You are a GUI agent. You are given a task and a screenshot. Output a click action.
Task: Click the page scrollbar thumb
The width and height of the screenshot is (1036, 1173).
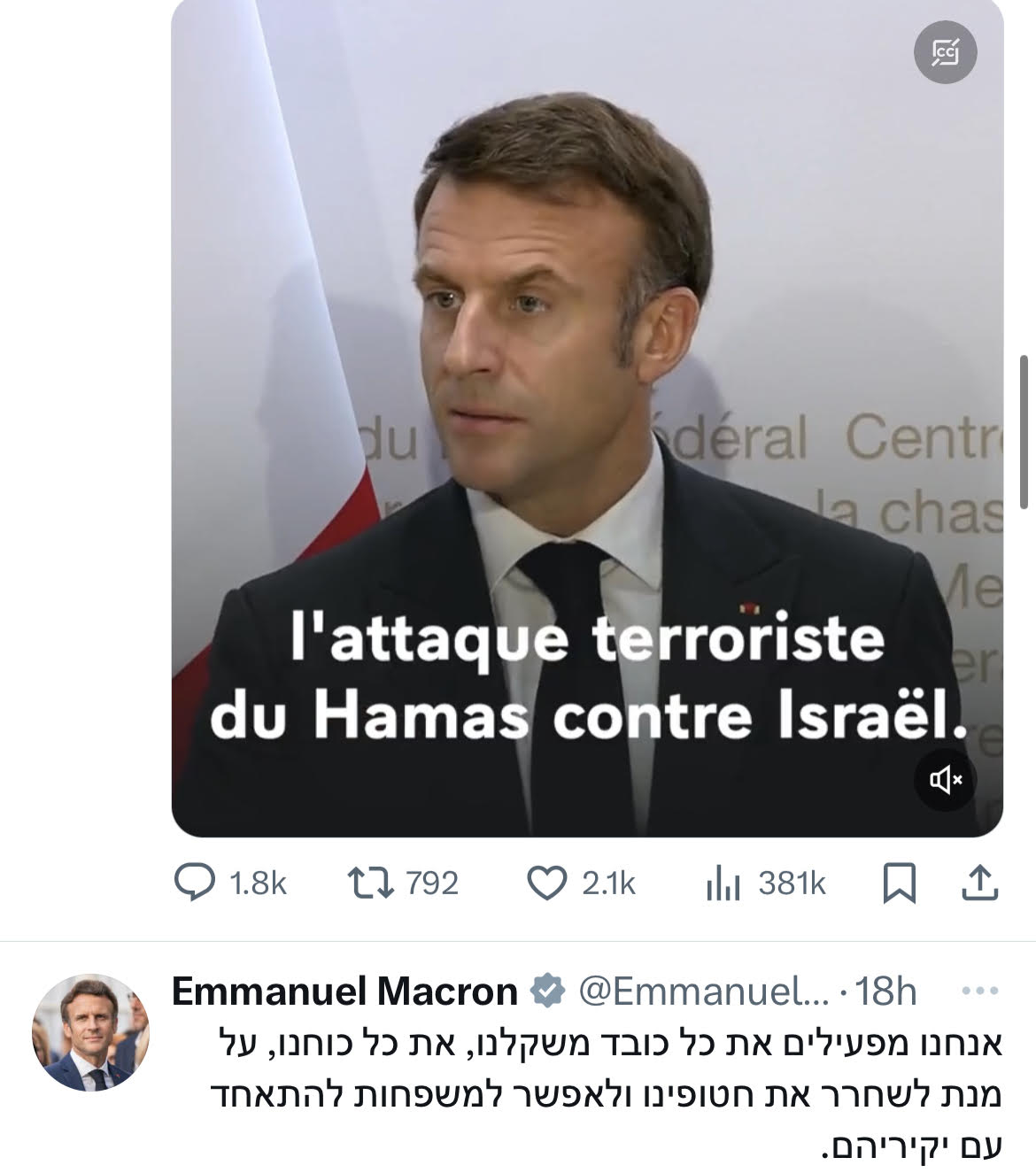point(1024,429)
